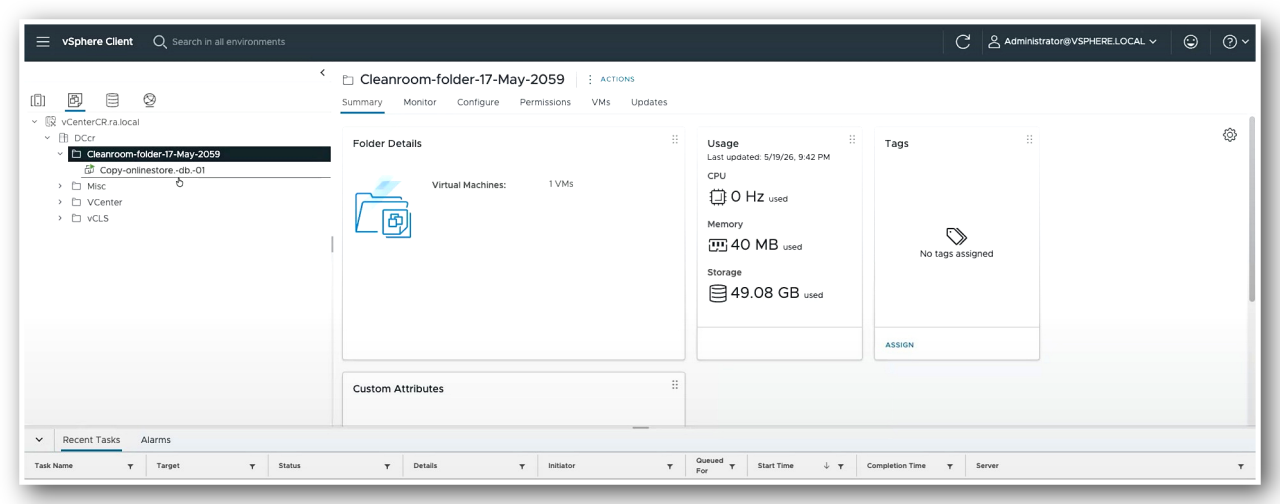The width and height of the screenshot is (1280, 504).
Task: Open the Permissions tab
Action: pos(545,102)
